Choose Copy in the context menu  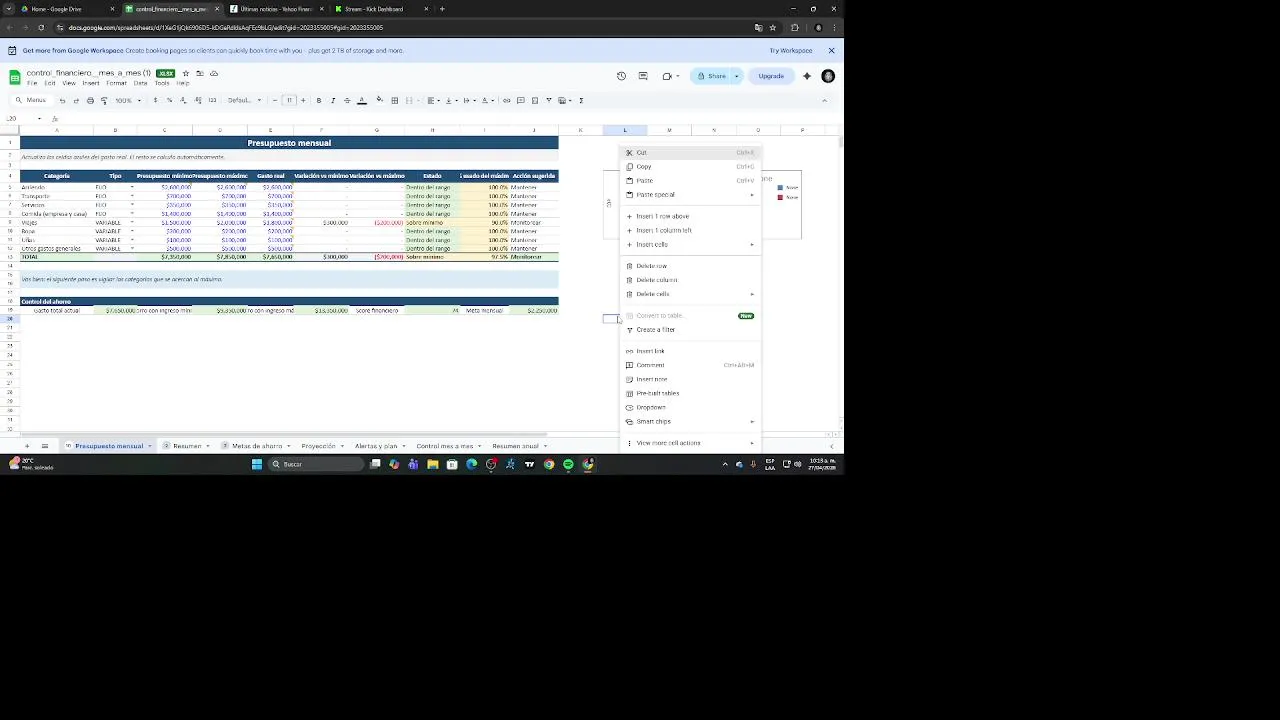(690, 166)
